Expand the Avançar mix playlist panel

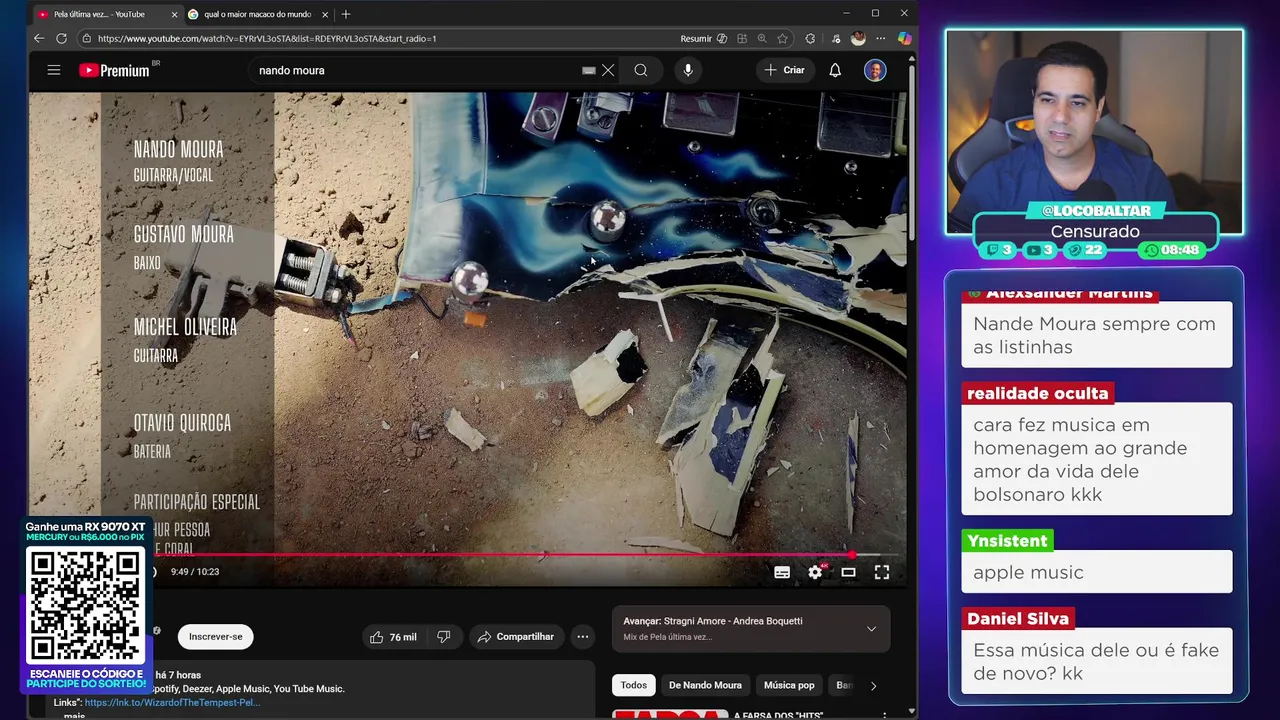pyautogui.click(x=871, y=629)
